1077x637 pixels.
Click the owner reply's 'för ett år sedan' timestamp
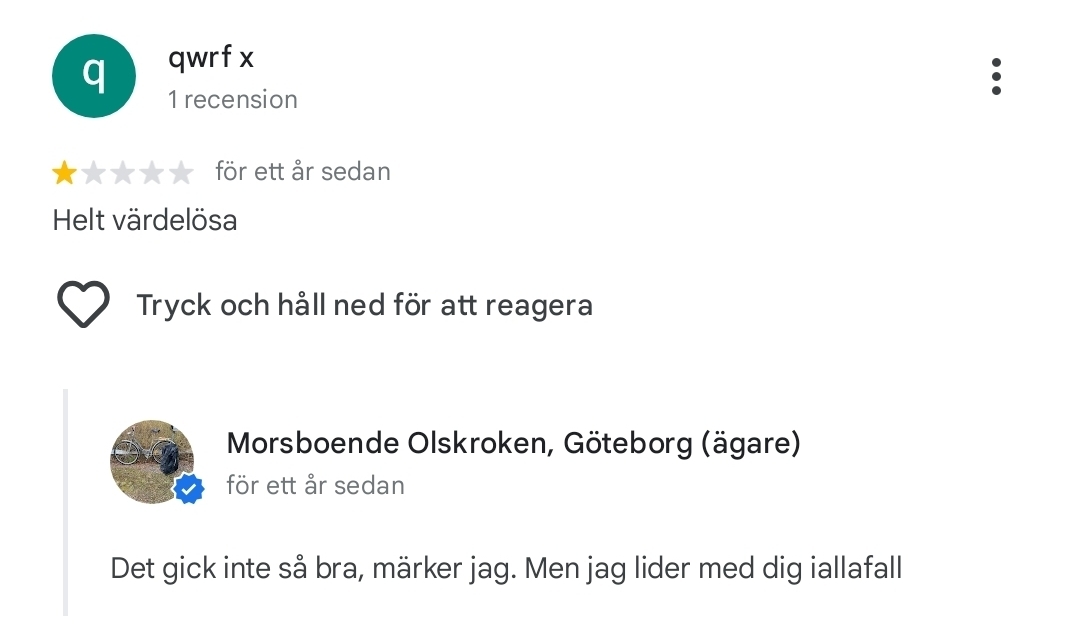(x=315, y=486)
